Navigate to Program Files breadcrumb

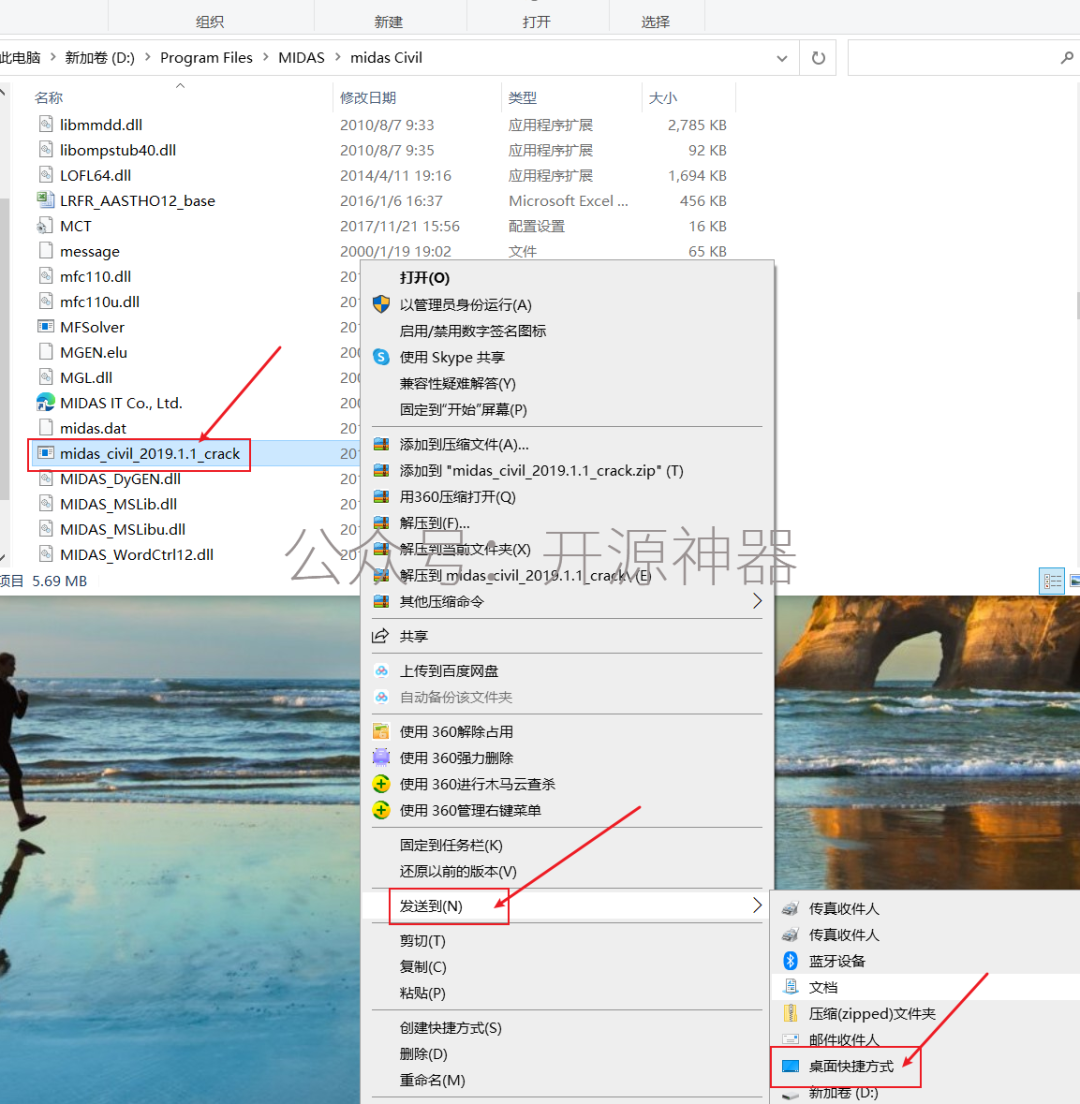click(206, 58)
